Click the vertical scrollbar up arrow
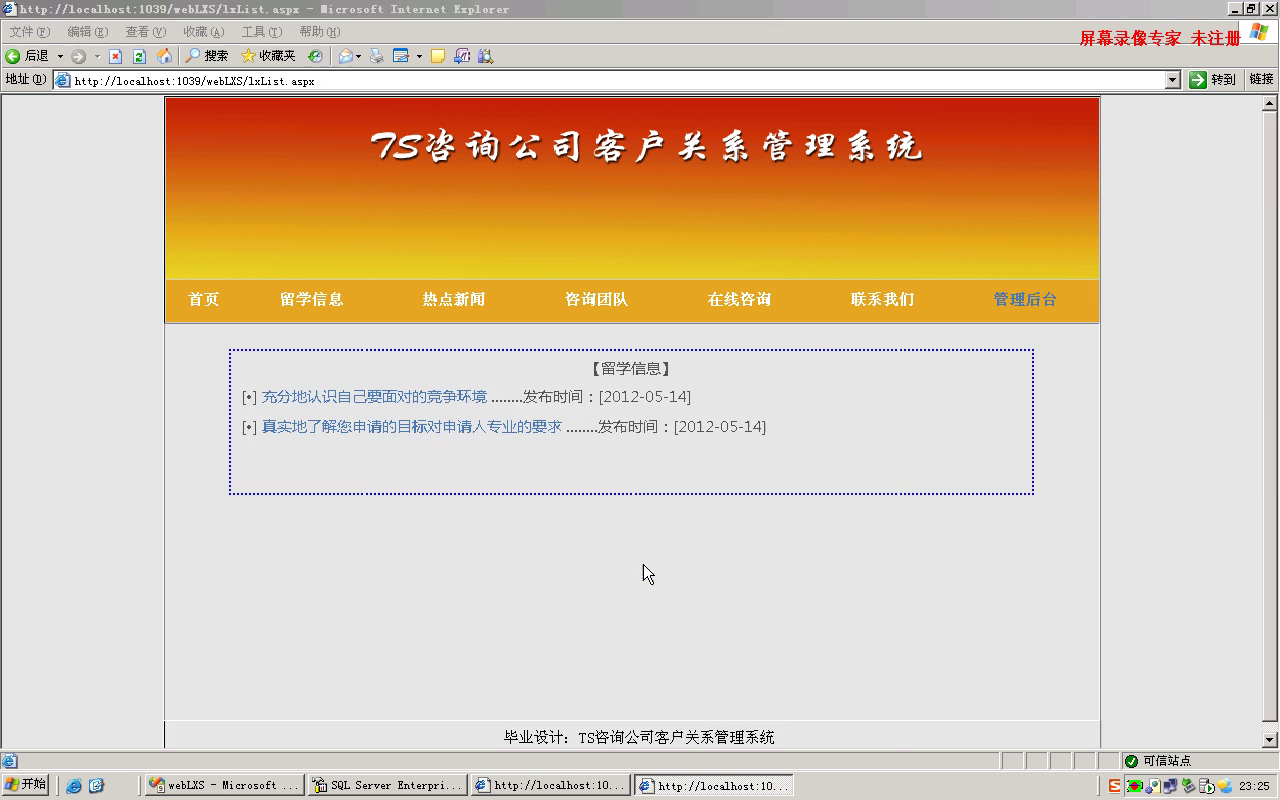 [x=1270, y=104]
